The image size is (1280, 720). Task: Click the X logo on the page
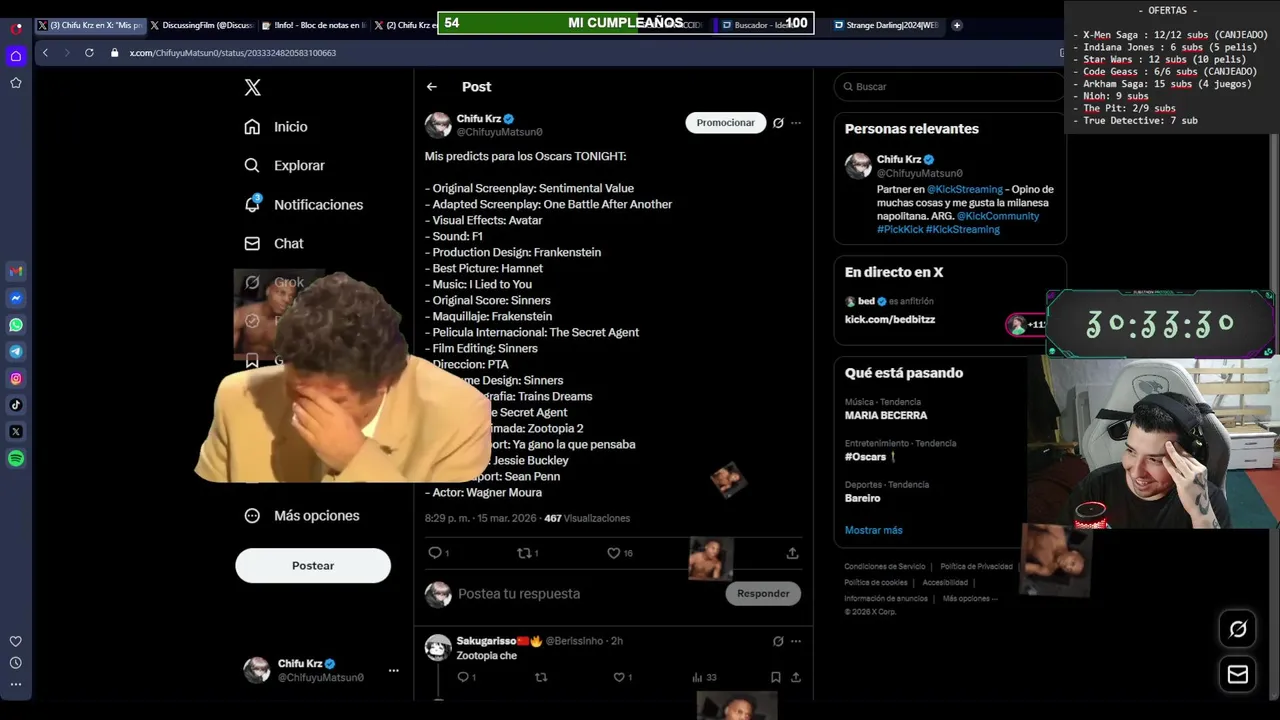pyautogui.click(x=253, y=88)
